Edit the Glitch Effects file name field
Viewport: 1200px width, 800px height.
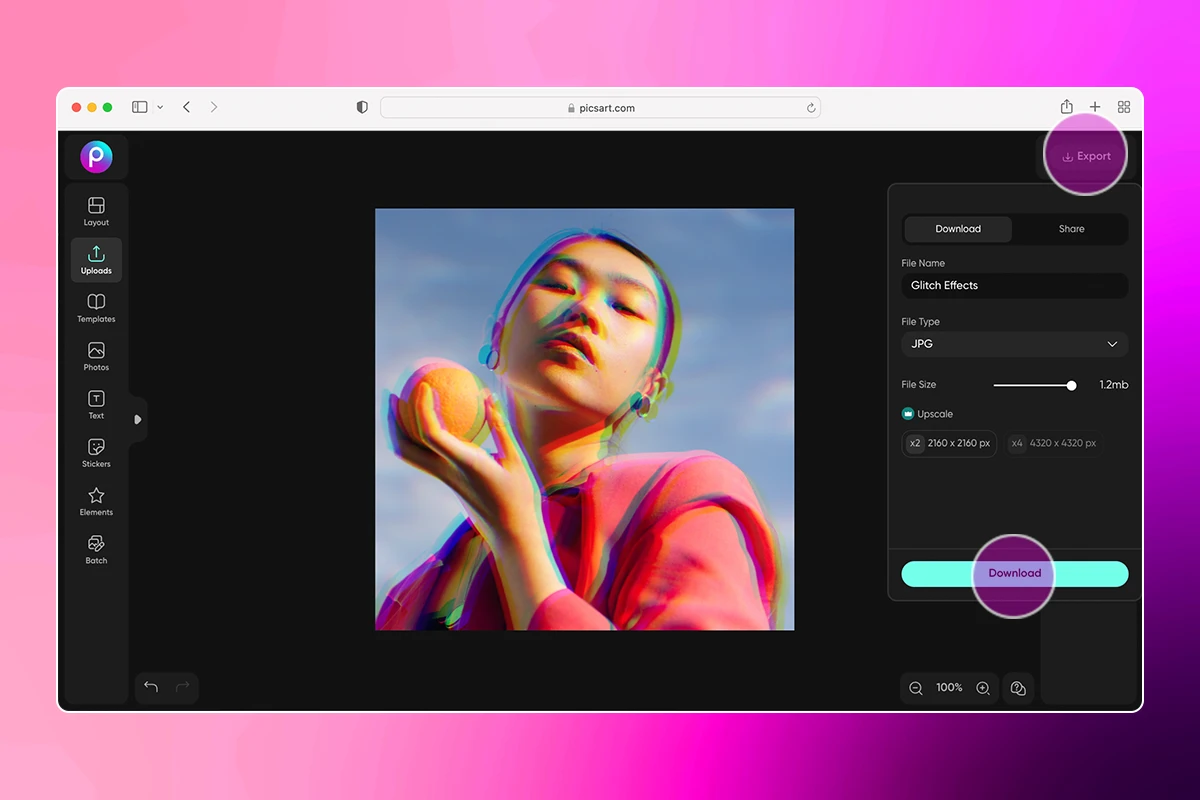[1014, 285]
